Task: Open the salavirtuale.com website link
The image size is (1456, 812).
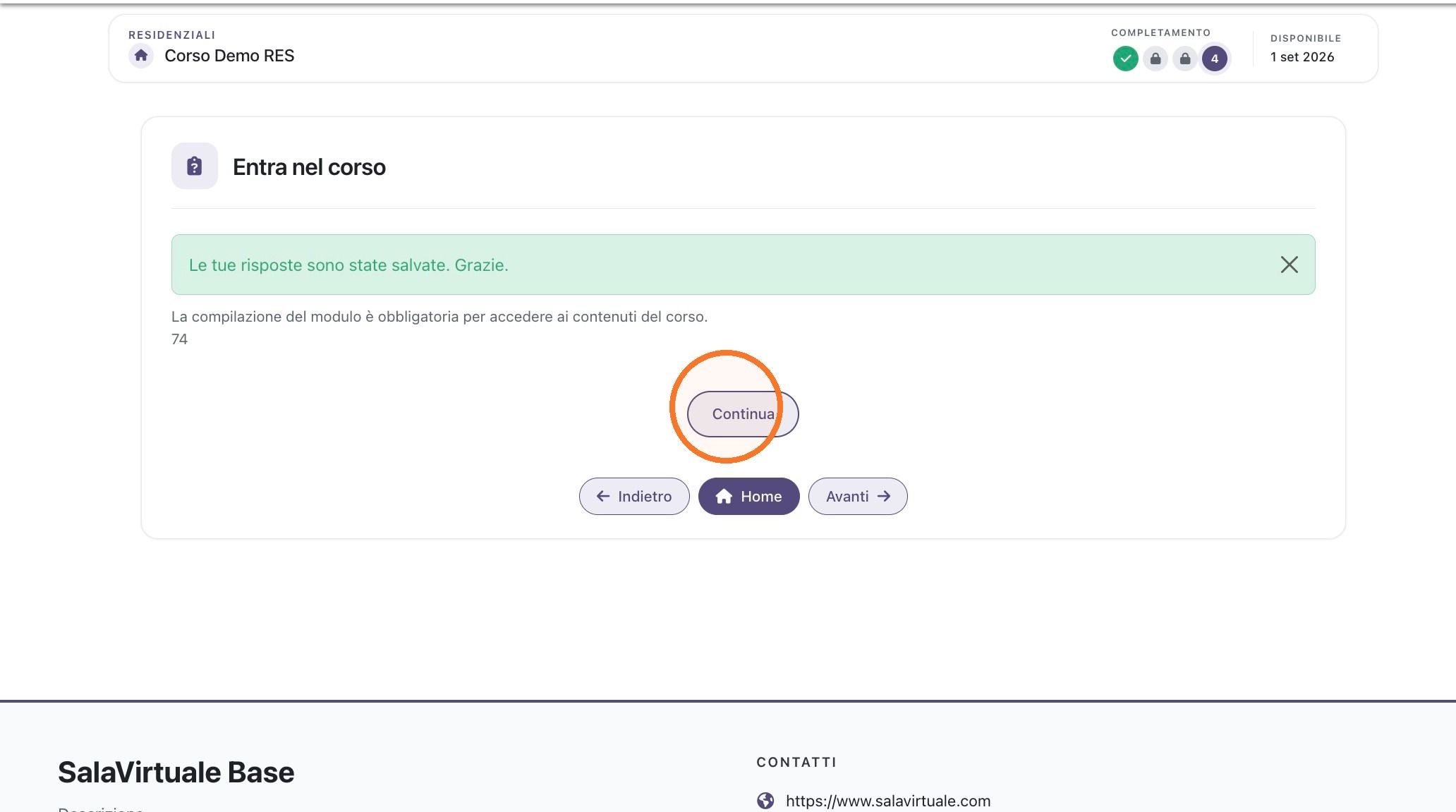Action: [x=888, y=801]
